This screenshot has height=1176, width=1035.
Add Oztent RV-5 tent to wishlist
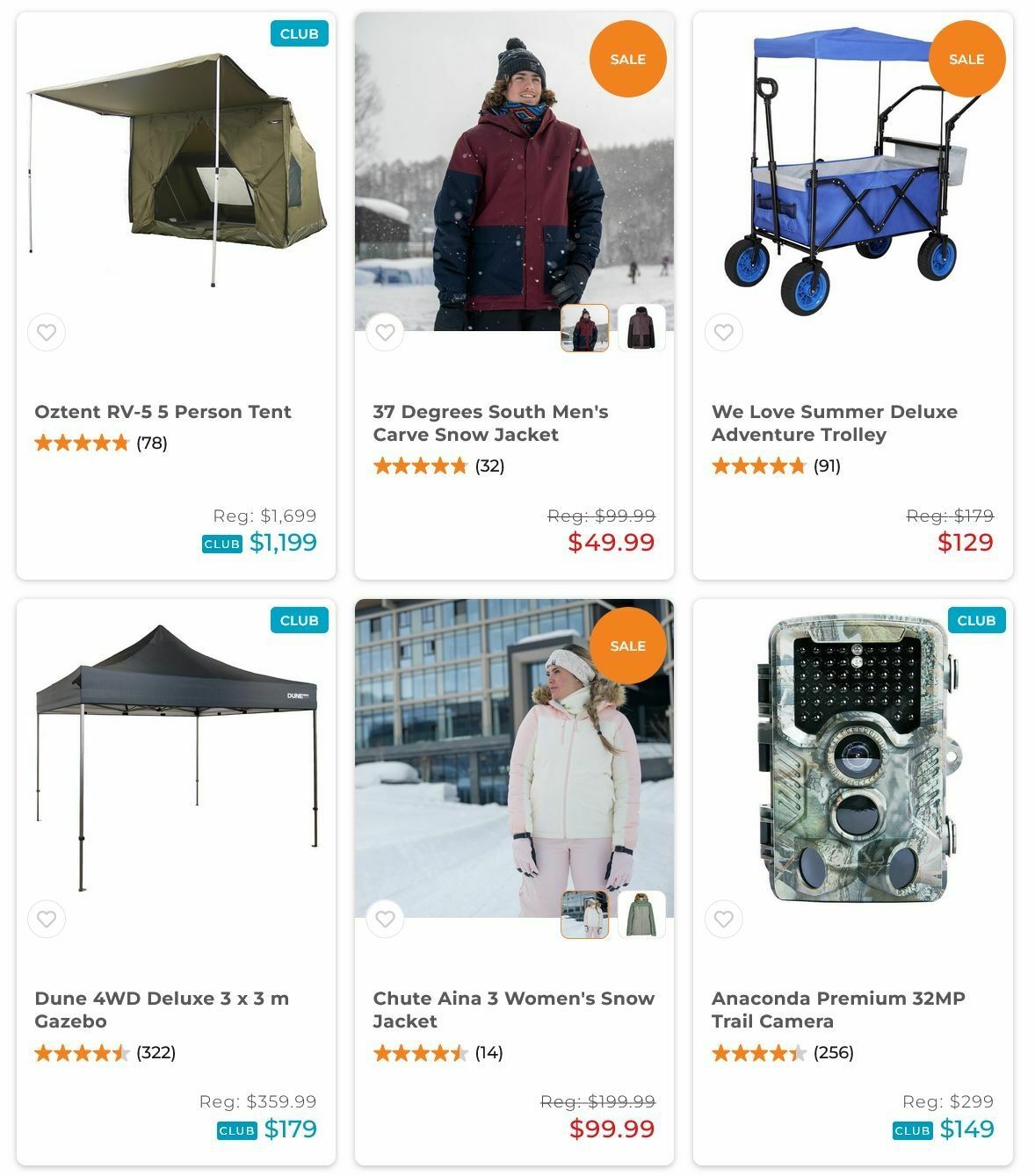pyautogui.click(x=47, y=333)
